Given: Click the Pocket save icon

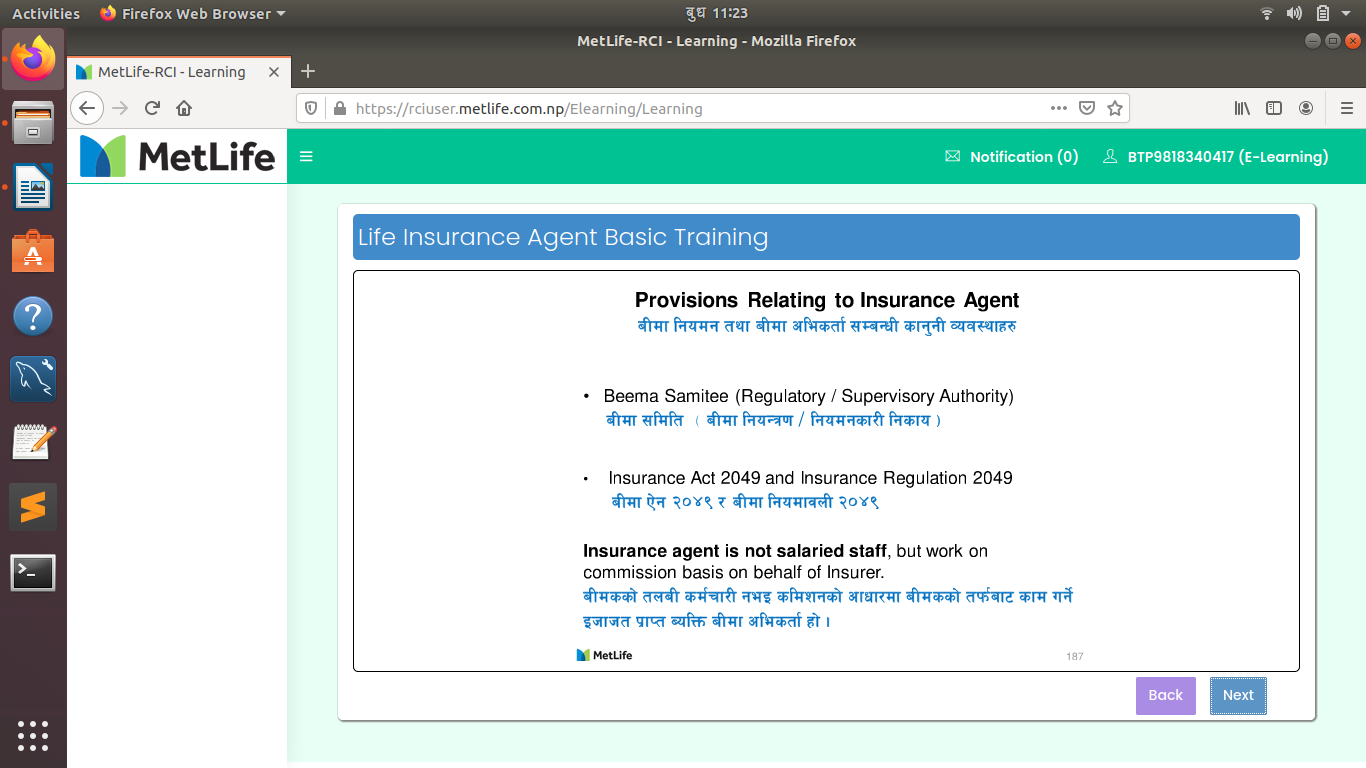Looking at the screenshot, I should click(1087, 108).
